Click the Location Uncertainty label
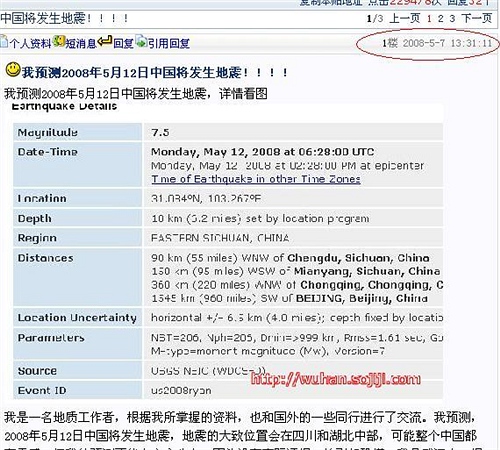 point(77,318)
